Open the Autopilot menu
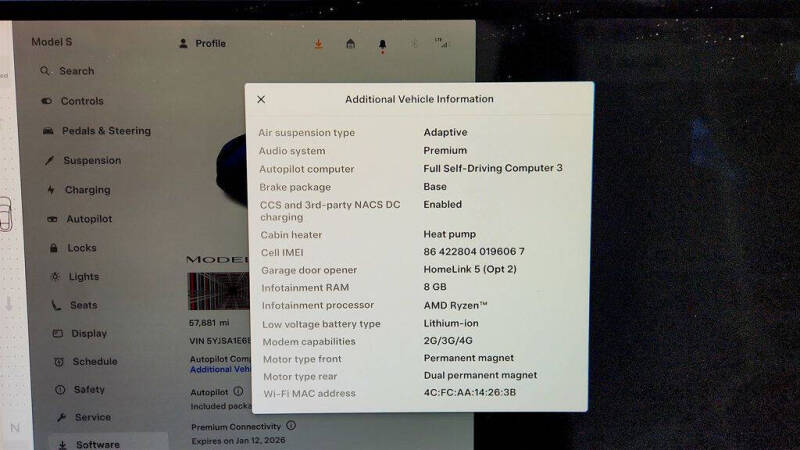Screen dimensions: 800x450 pyautogui.click(x=80, y=219)
